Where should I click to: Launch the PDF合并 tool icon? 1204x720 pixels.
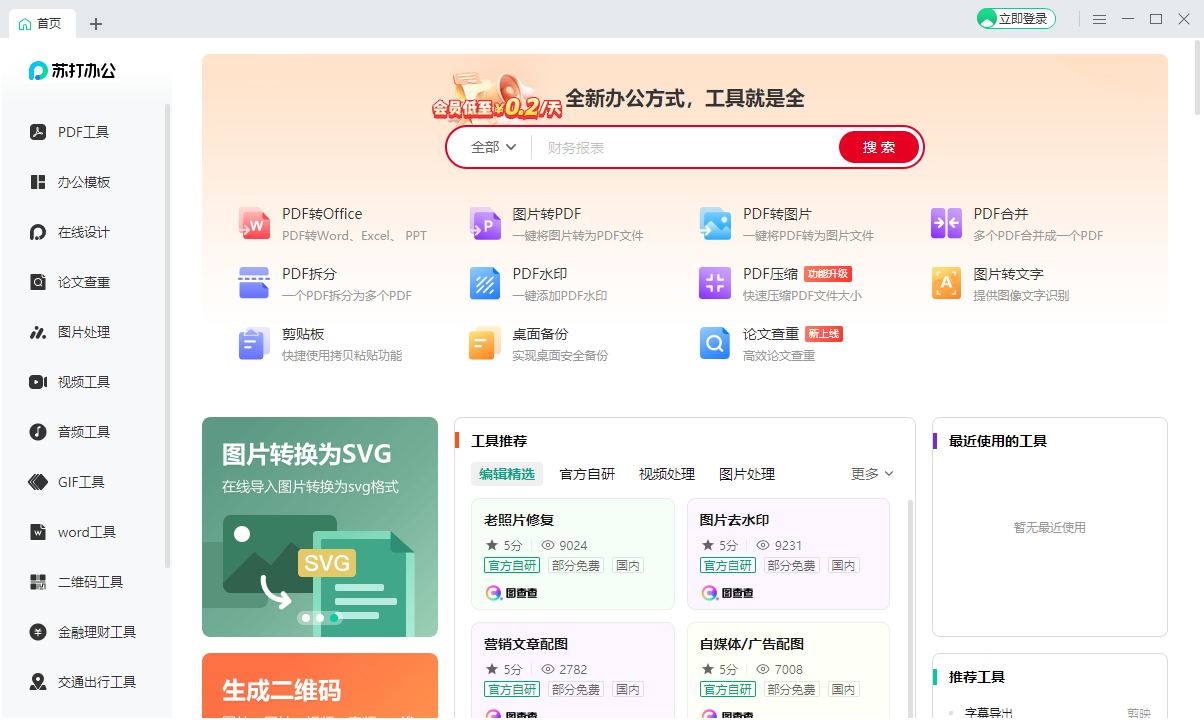pos(946,224)
